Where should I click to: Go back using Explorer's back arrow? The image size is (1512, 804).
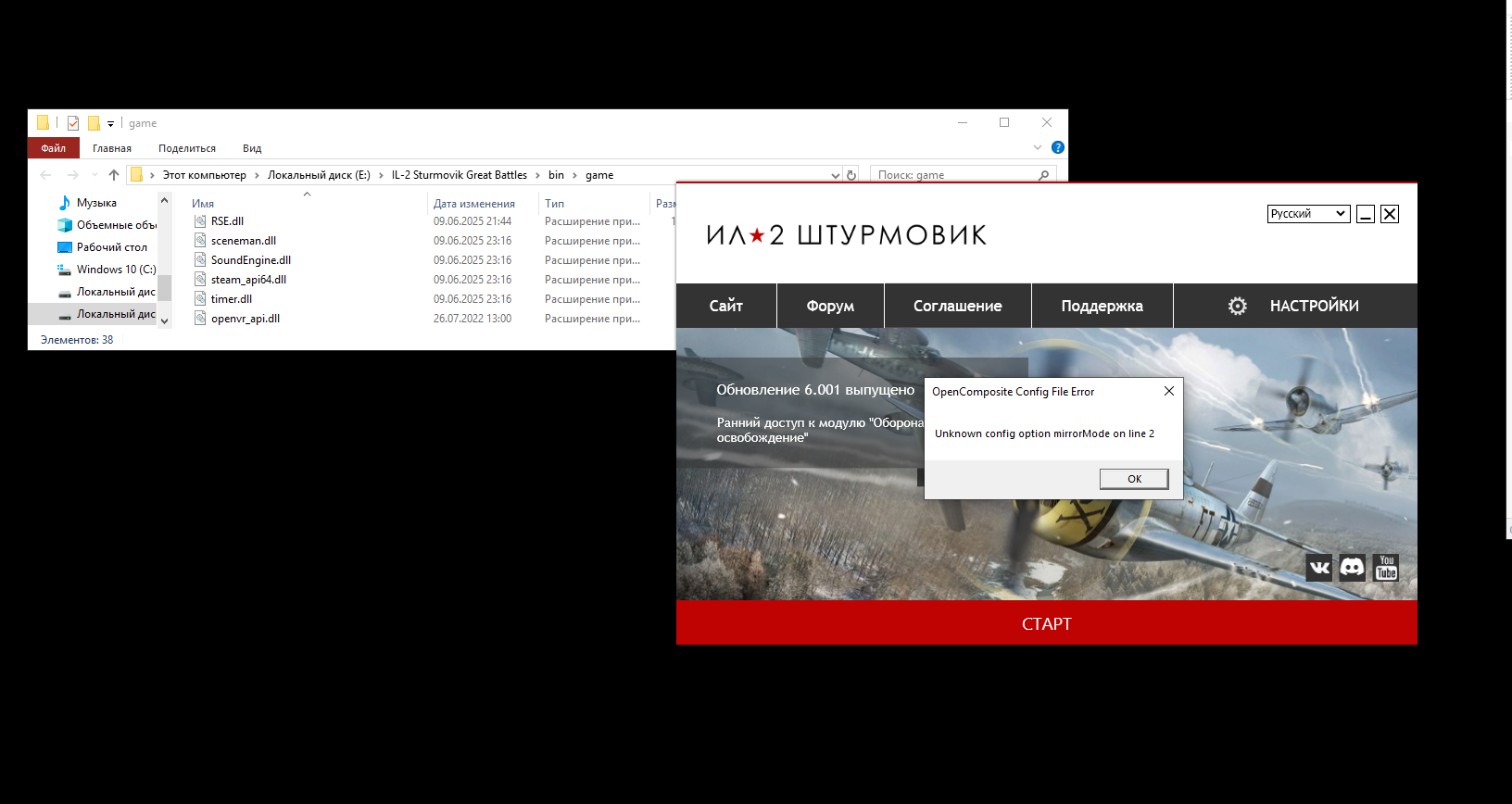point(45,175)
